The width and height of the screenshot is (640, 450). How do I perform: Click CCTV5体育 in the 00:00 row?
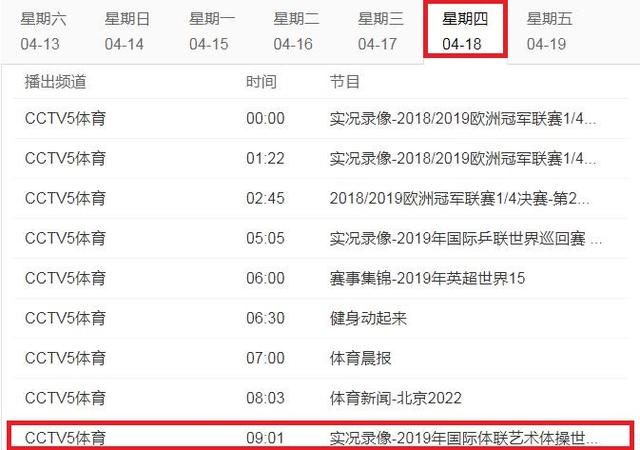pyautogui.click(x=65, y=118)
